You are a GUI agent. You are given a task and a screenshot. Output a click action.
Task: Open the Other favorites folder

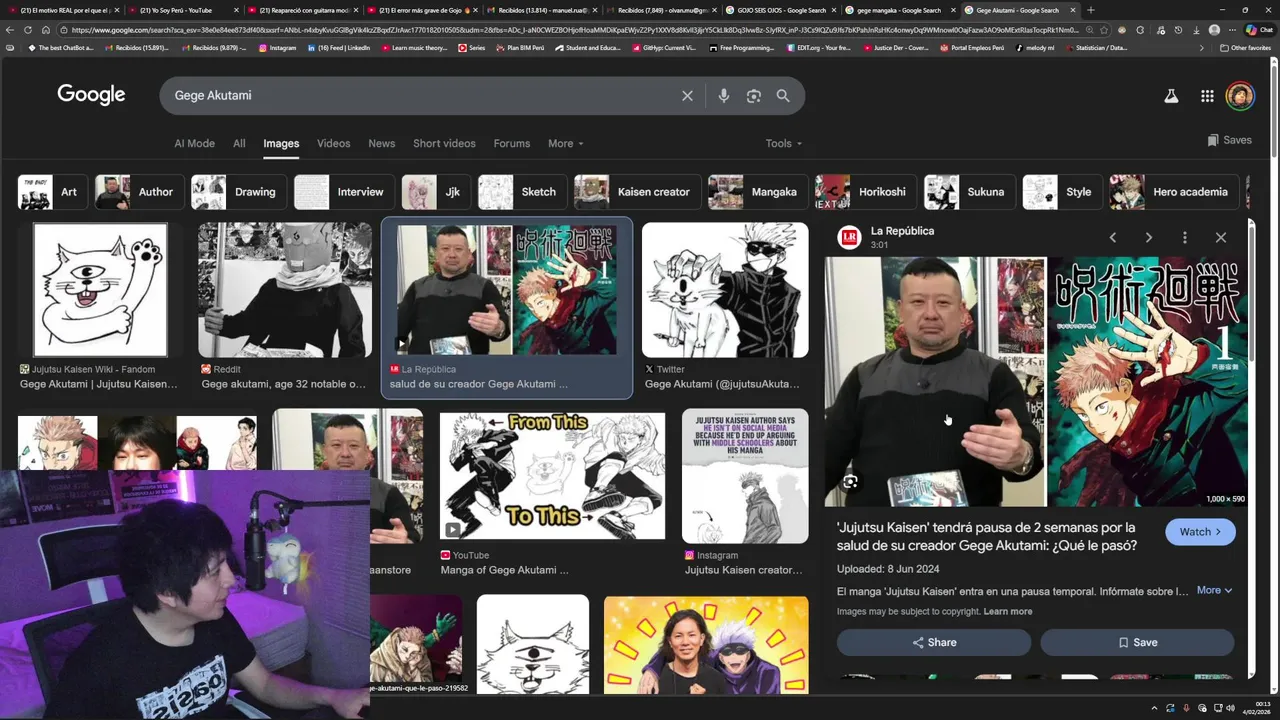(x=1245, y=48)
